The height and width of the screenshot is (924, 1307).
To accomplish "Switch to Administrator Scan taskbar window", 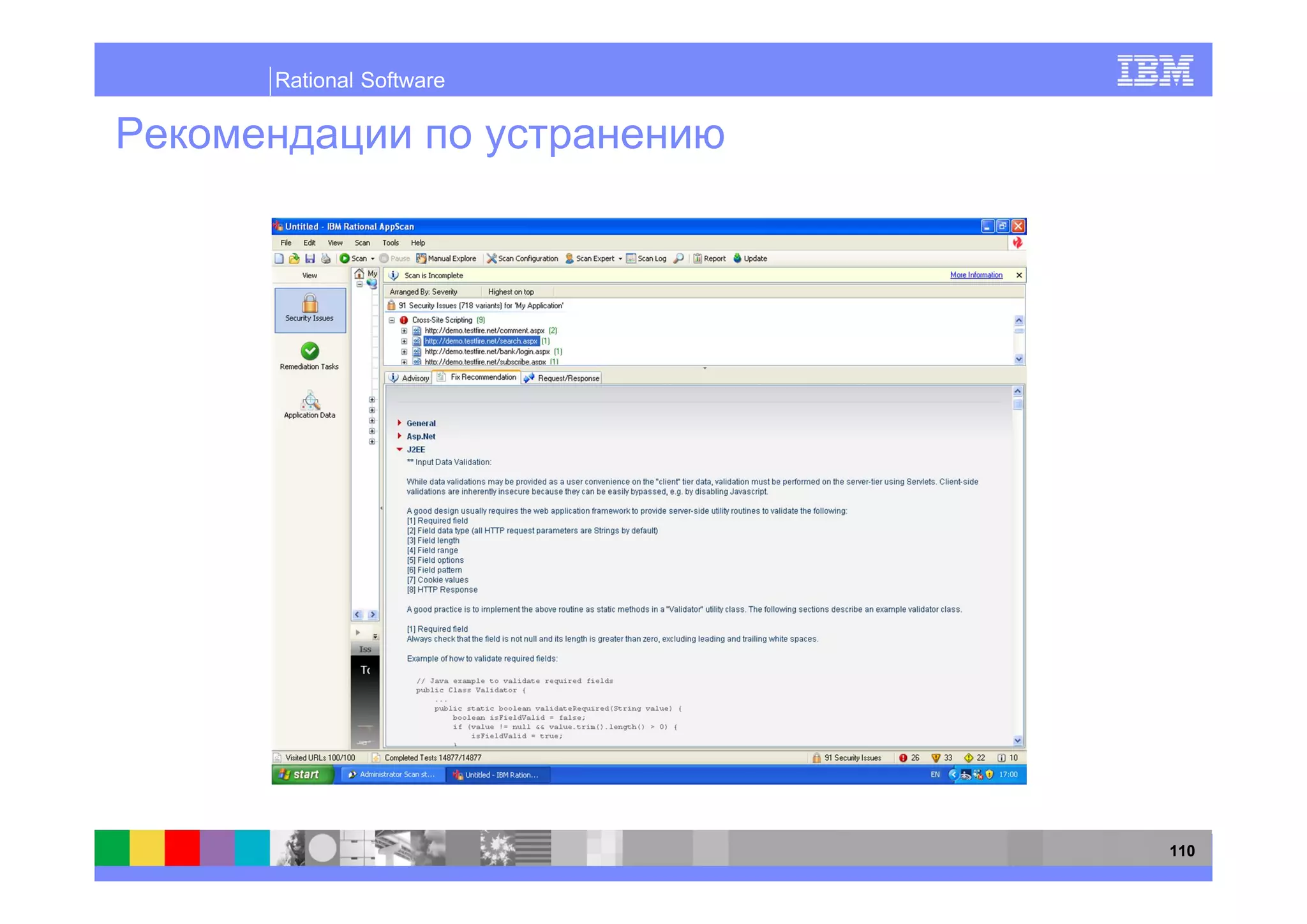I will click(392, 775).
